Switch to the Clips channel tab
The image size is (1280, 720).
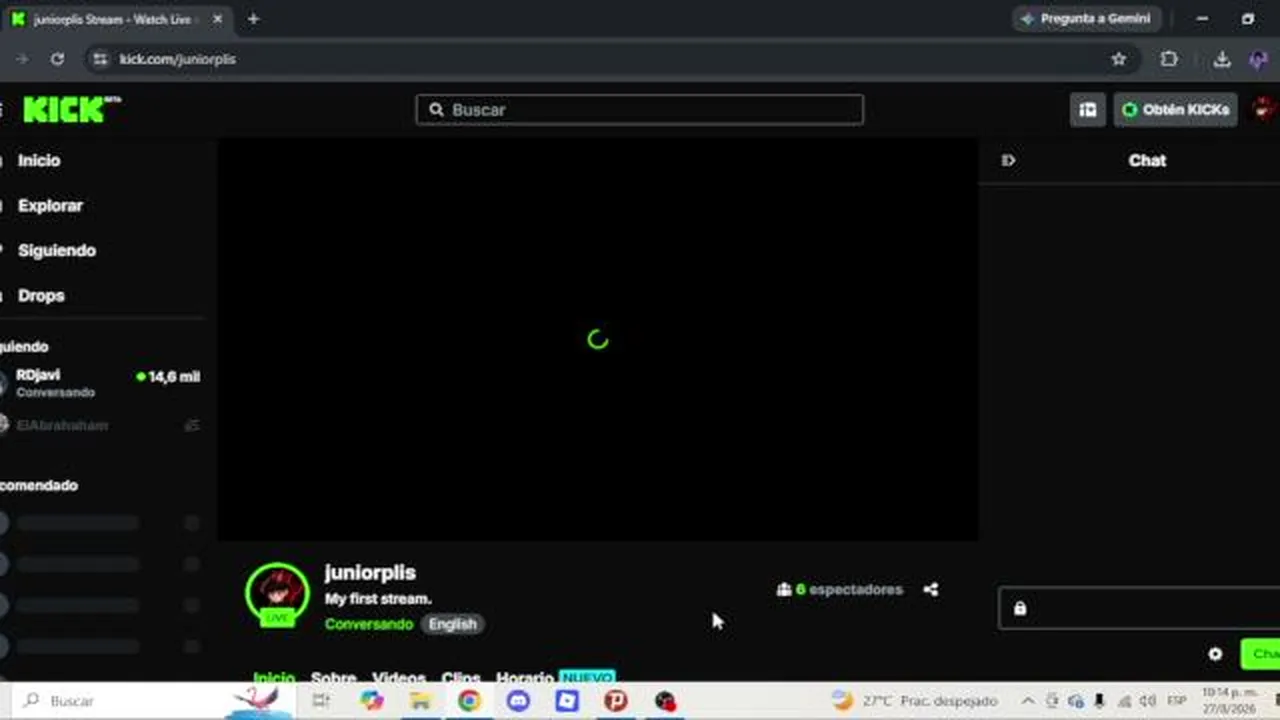point(461,678)
